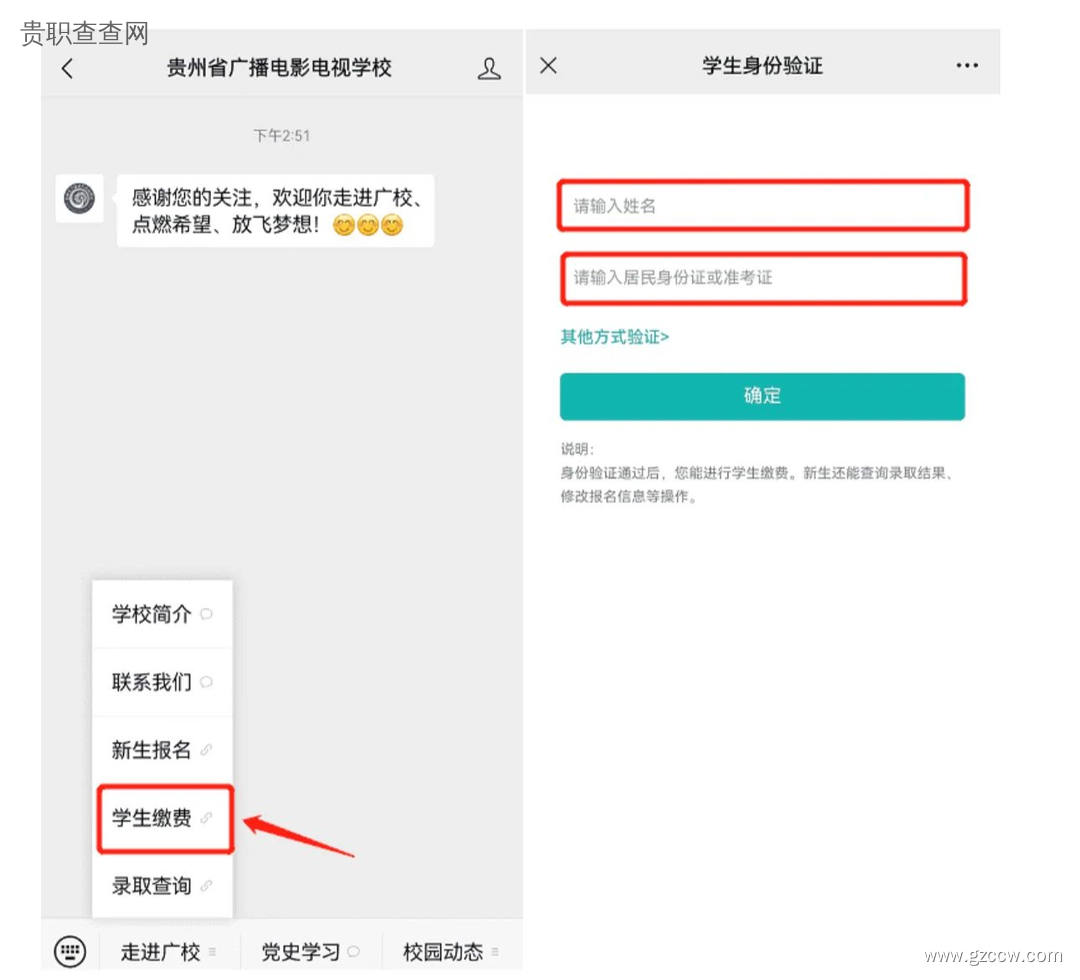Go back using the left chevron icon
The image size is (1080, 980).
pyautogui.click(x=68, y=68)
